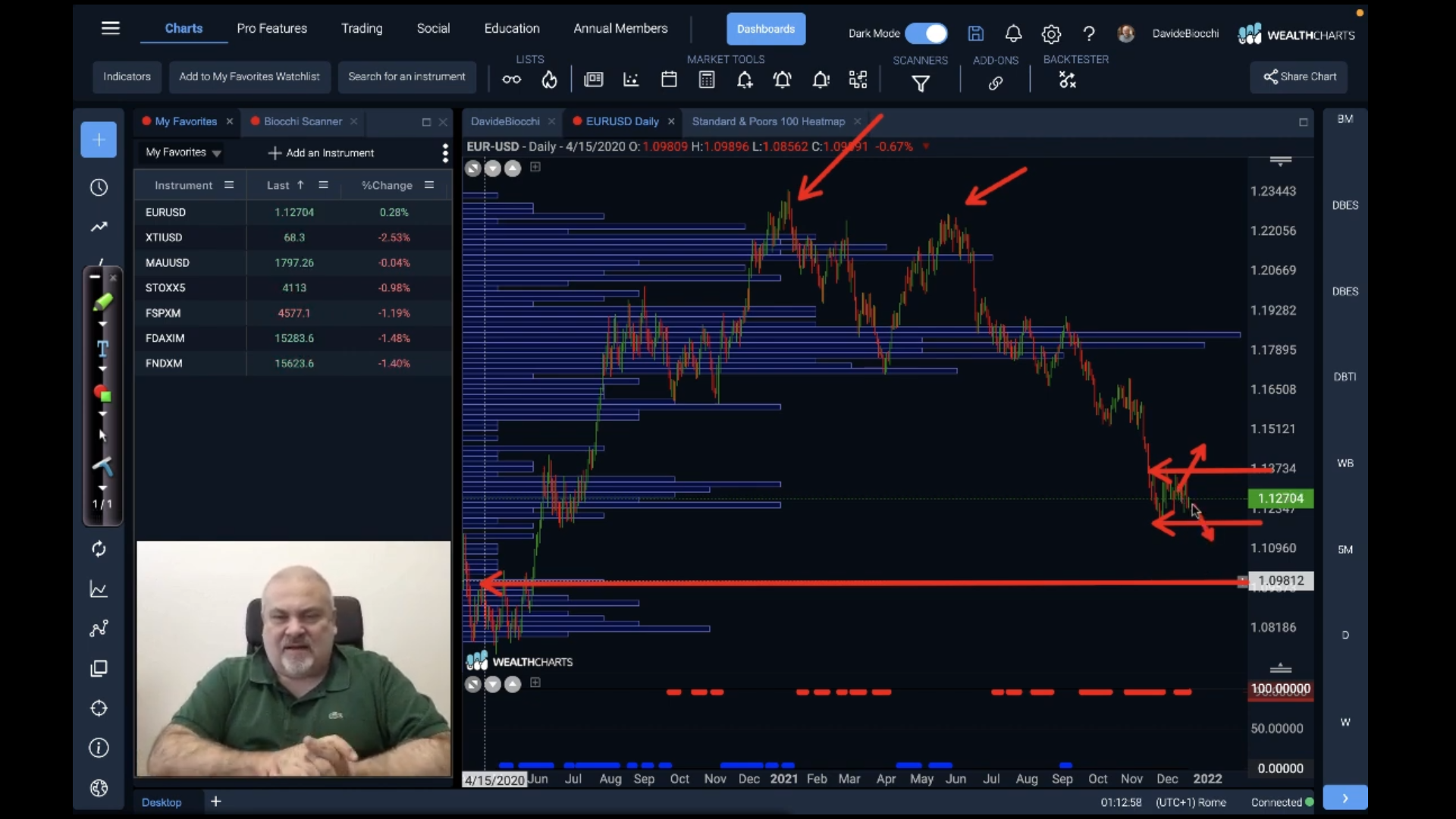The height and width of the screenshot is (819, 1456).
Task: Select the EURUSD watchlist row
Action: coord(293,212)
